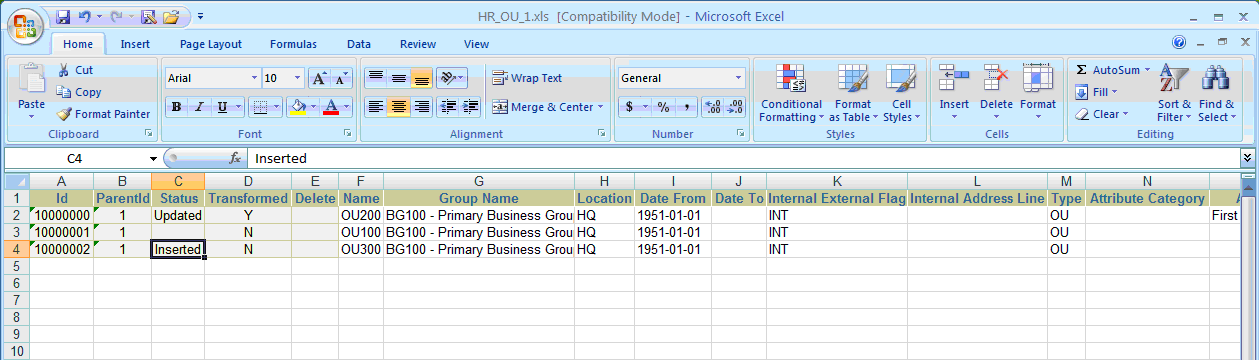Image resolution: width=1259 pixels, height=360 pixels.
Task: Click the Orientation text angle icon
Action: 451,78
